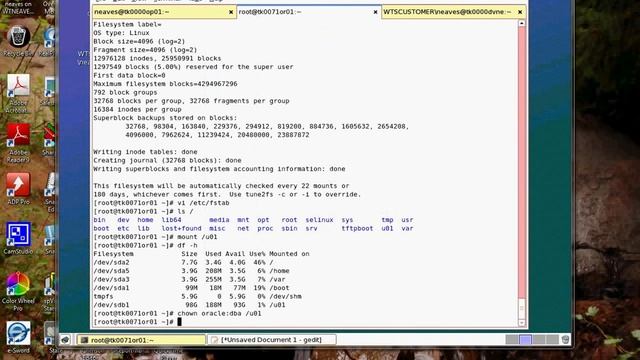Click the 'selinux' directory name
Screen dimensions: 640x360
tap(319, 220)
